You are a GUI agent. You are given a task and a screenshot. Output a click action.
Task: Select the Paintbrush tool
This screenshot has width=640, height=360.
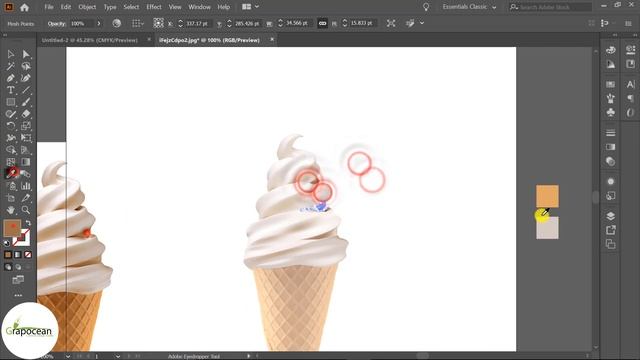tap(26, 102)
